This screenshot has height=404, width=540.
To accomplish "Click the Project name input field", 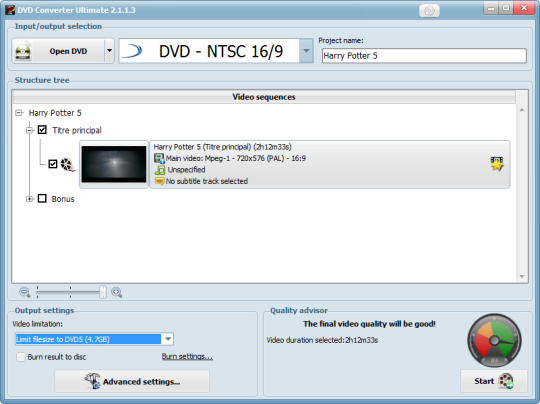I will (x=424, y=56).
